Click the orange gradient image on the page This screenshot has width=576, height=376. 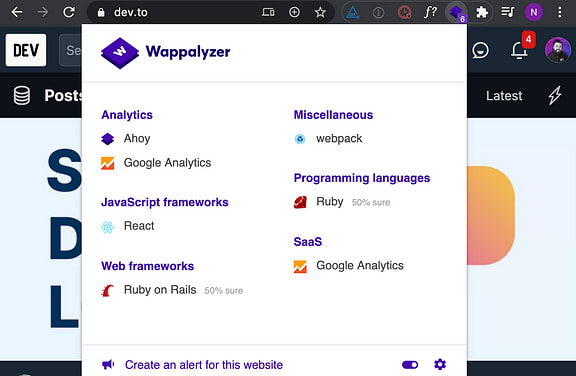point(491,215)
